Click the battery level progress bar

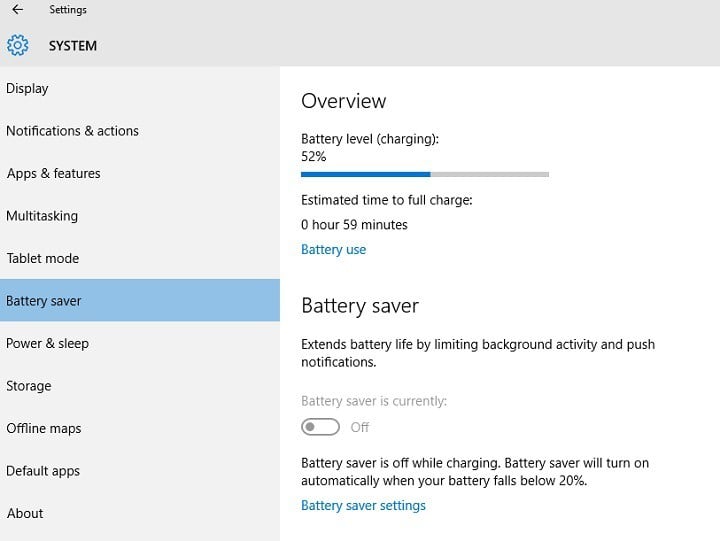pos(425,175)
